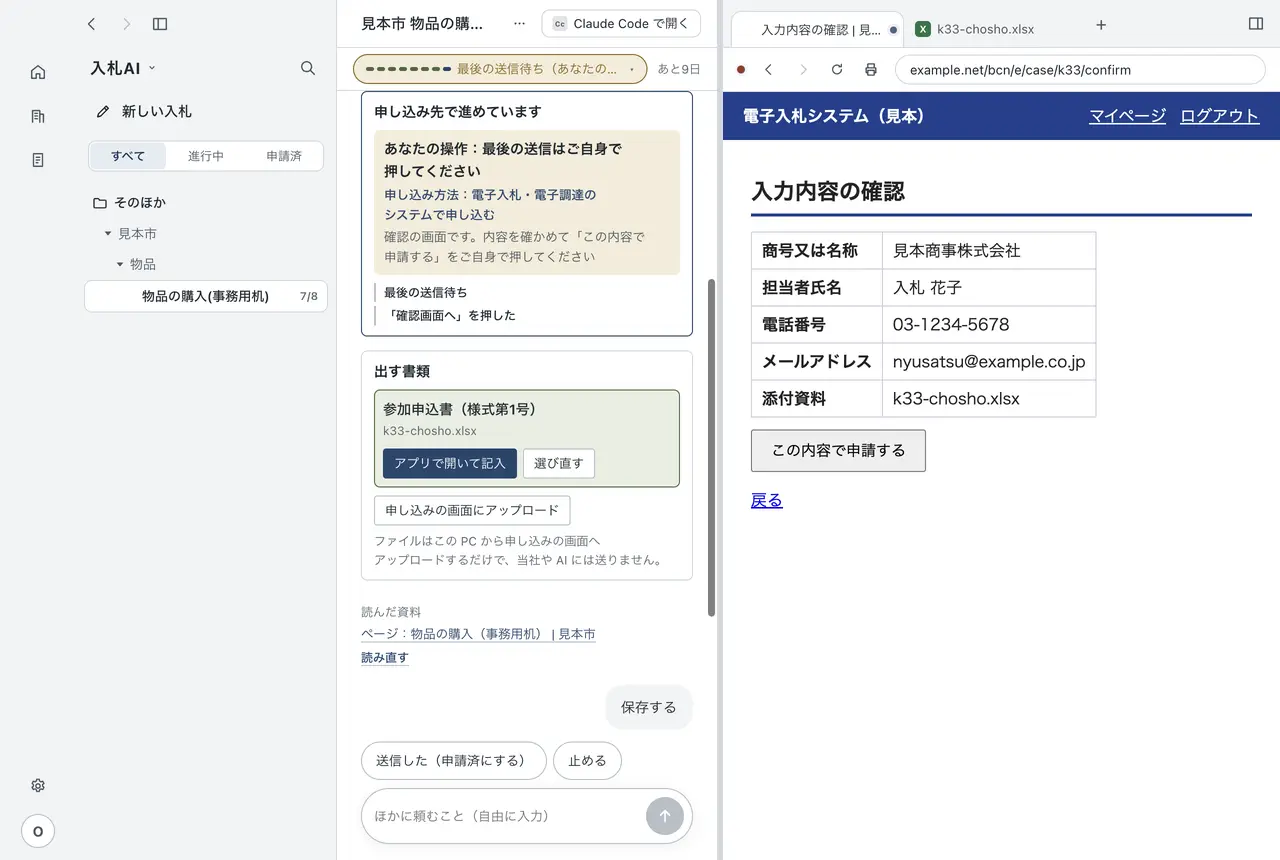Toggle browser side panel icon at top right
The width and height of the screenshot is (1280, 860).
point(1257,24)
